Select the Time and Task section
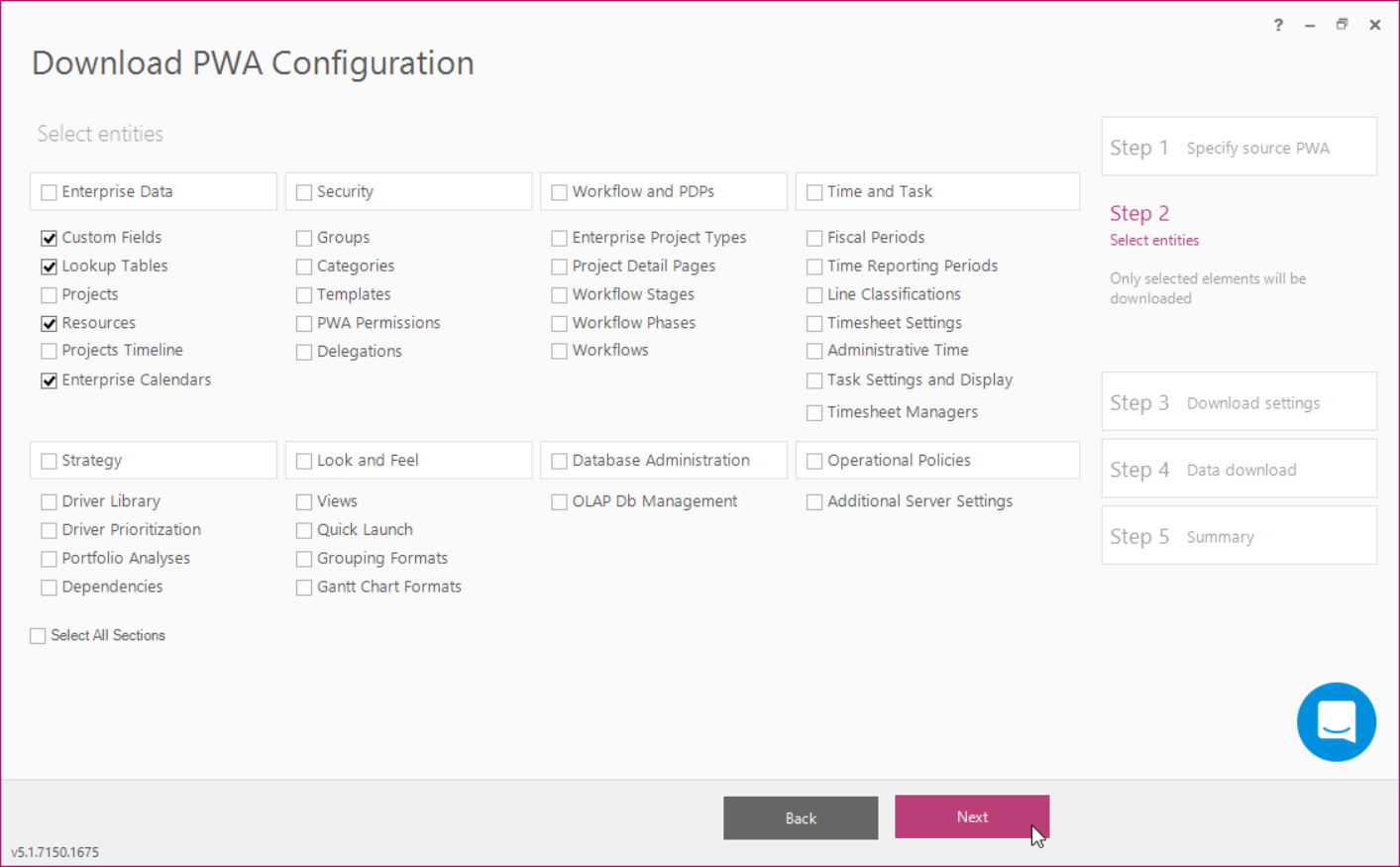The width and height of the screenshot is (1400, 867). 814,192
